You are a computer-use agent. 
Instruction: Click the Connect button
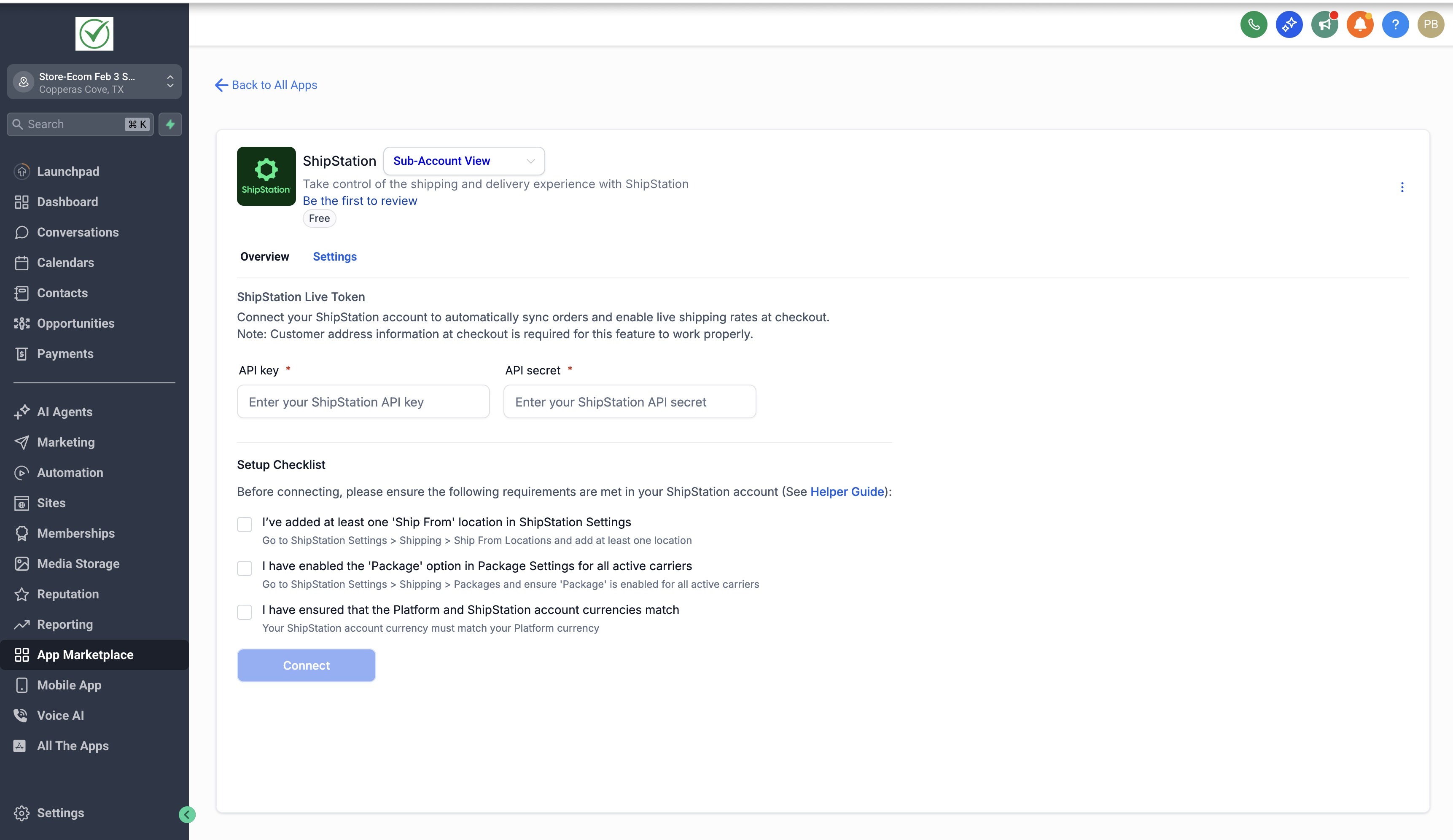pyautogui.click(x=306, y=665)
